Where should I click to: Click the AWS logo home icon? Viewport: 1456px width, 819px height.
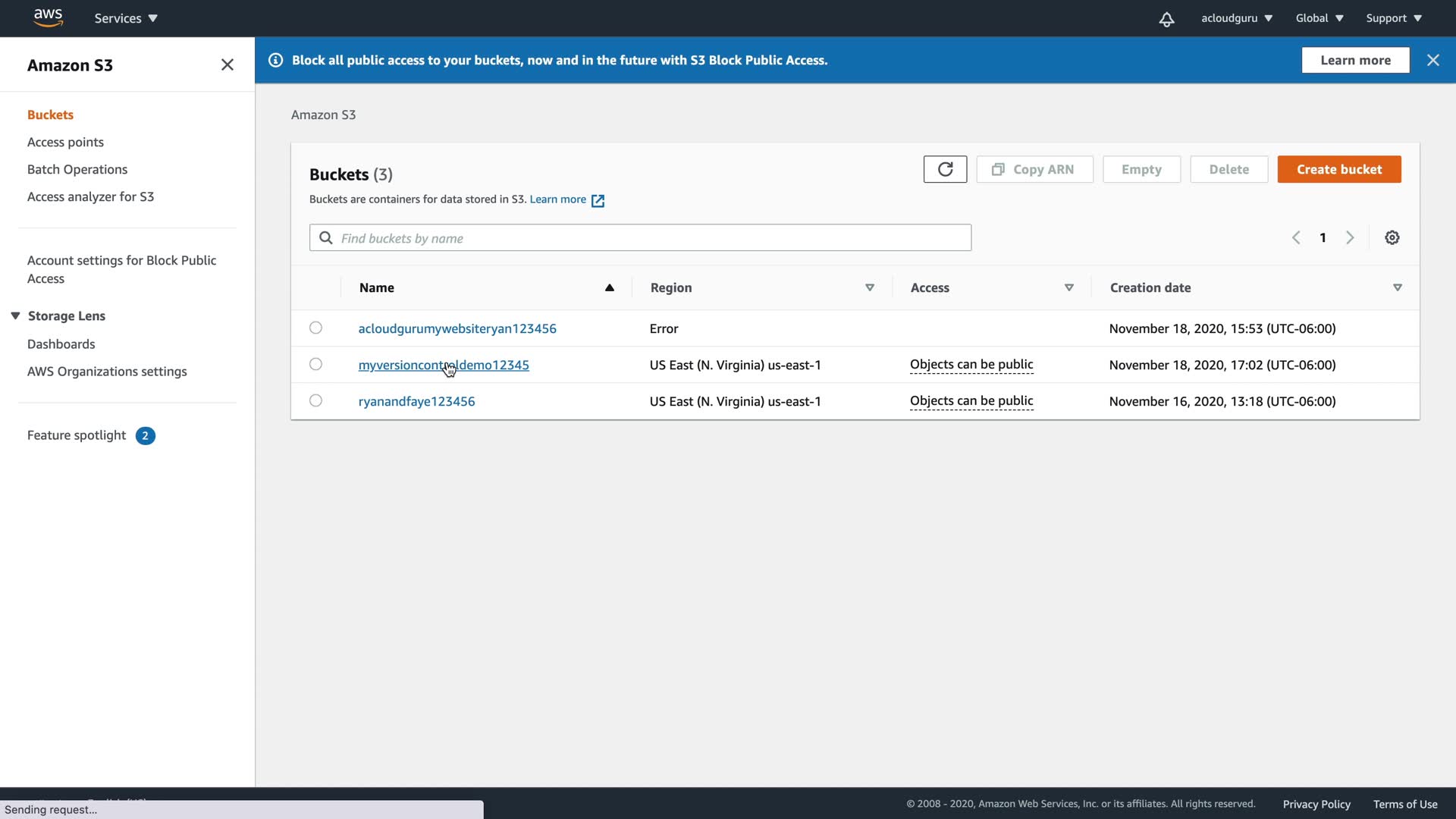(x=48, y=17)
